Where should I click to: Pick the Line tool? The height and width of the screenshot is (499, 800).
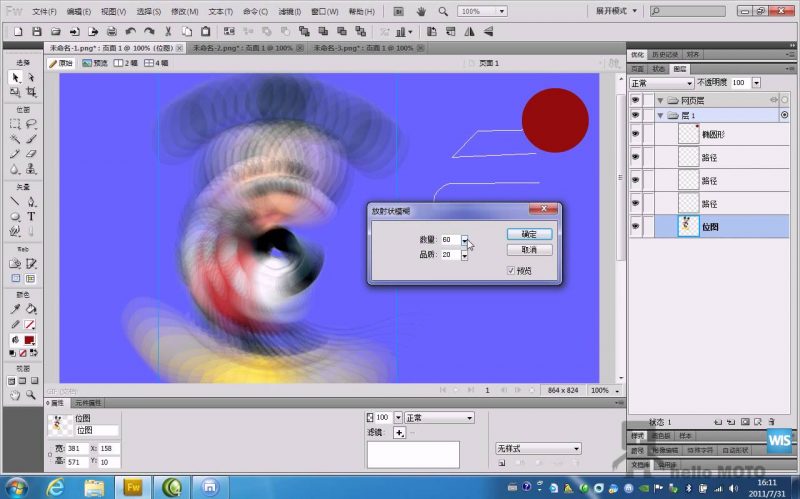(x=15, y=201)
